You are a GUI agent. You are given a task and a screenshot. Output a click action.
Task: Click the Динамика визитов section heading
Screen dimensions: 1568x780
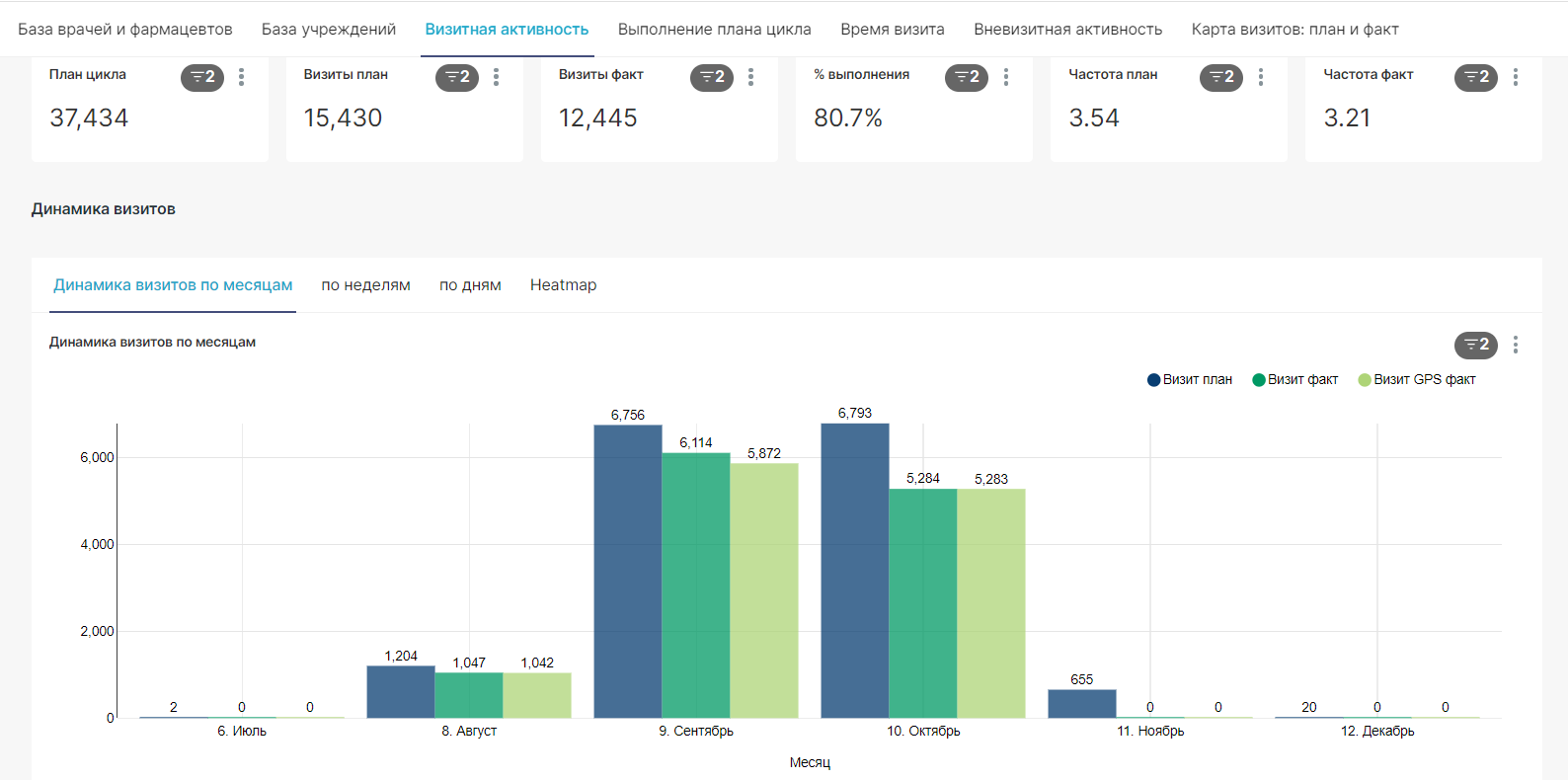[x=104, y=209]
